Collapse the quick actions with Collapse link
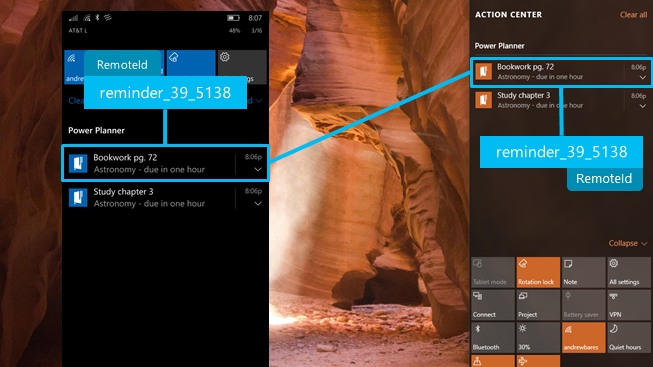Viewport: 653px width, 367px height. click(x=628, y=243)
